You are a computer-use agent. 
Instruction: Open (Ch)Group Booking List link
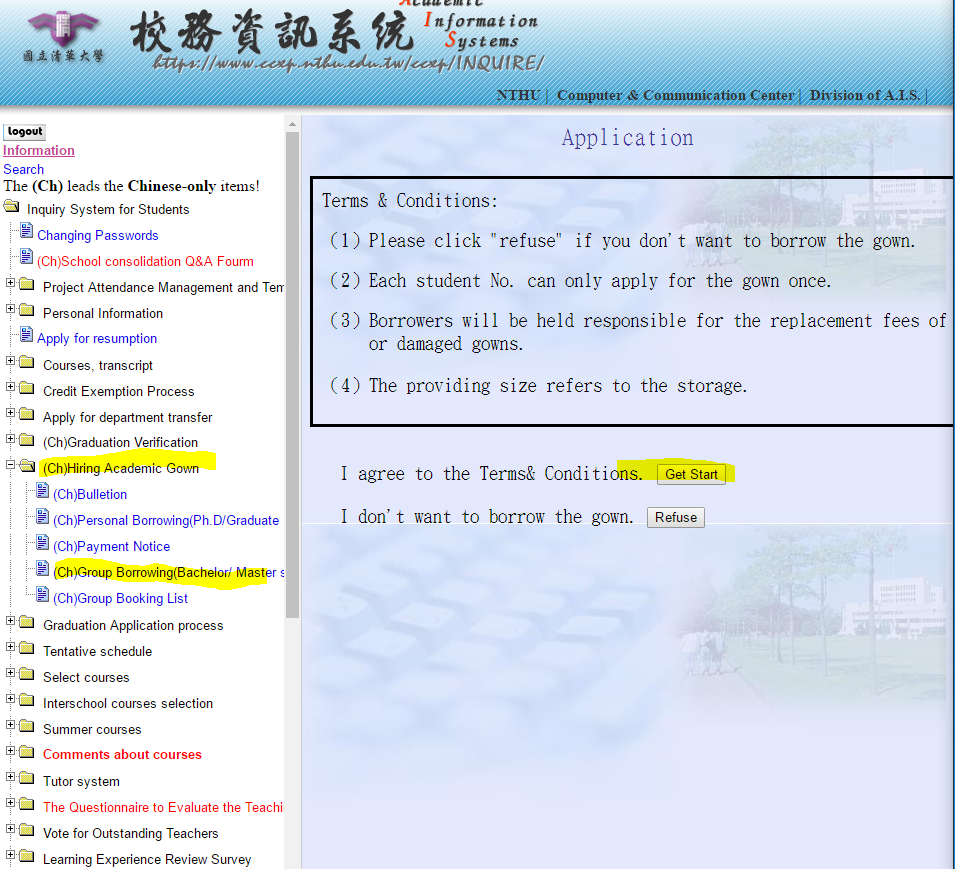(120, 599)
